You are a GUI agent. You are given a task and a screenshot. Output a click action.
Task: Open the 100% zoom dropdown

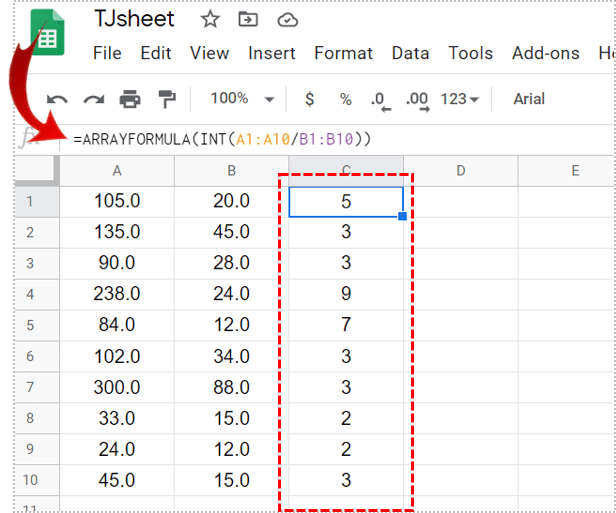click(241, 99)
